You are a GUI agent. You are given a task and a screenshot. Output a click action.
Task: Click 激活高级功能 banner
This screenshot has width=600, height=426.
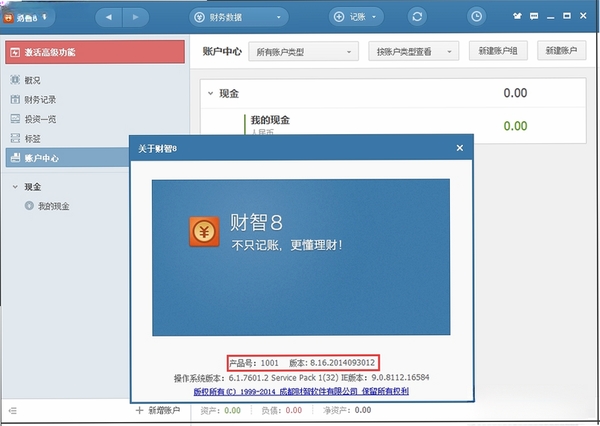click(95, 52)
